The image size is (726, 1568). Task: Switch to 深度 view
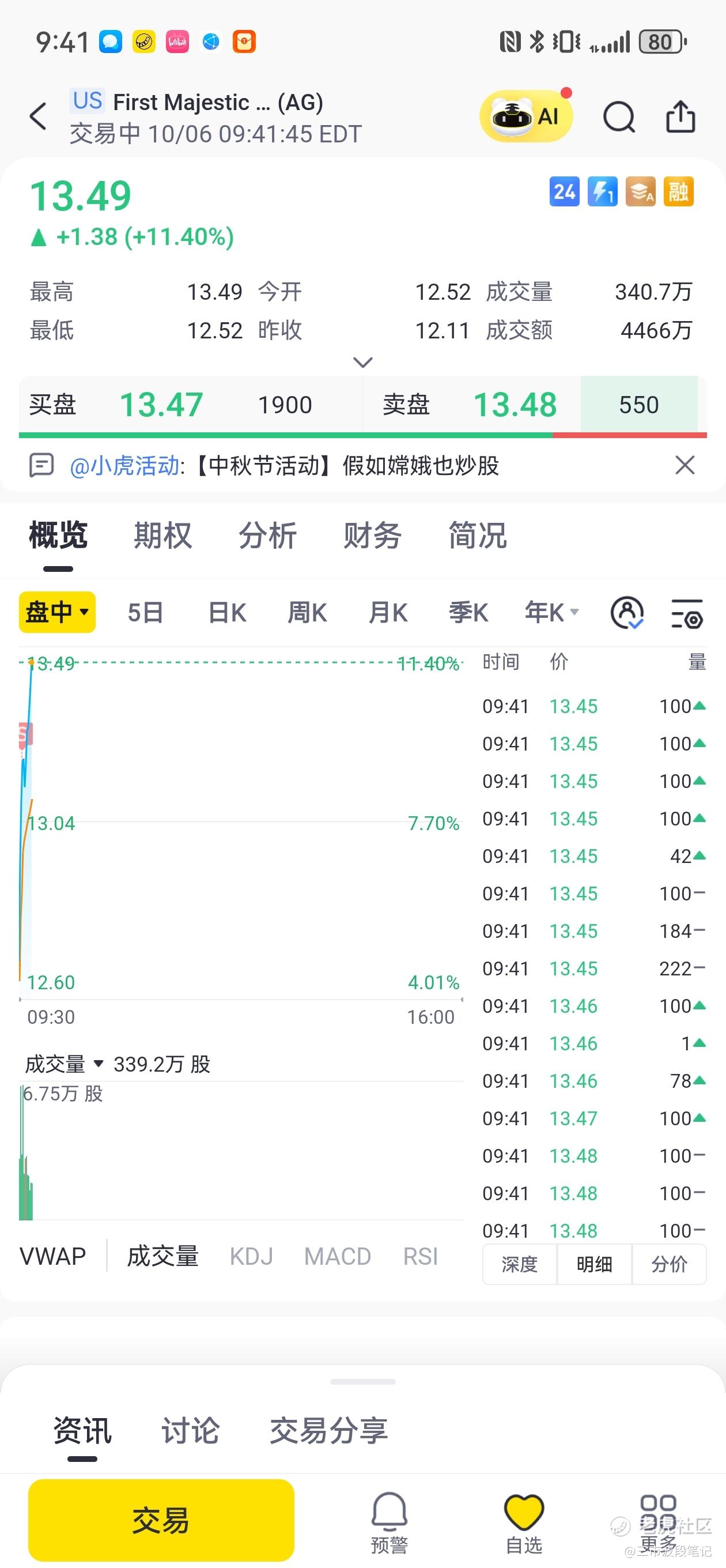520,1264
